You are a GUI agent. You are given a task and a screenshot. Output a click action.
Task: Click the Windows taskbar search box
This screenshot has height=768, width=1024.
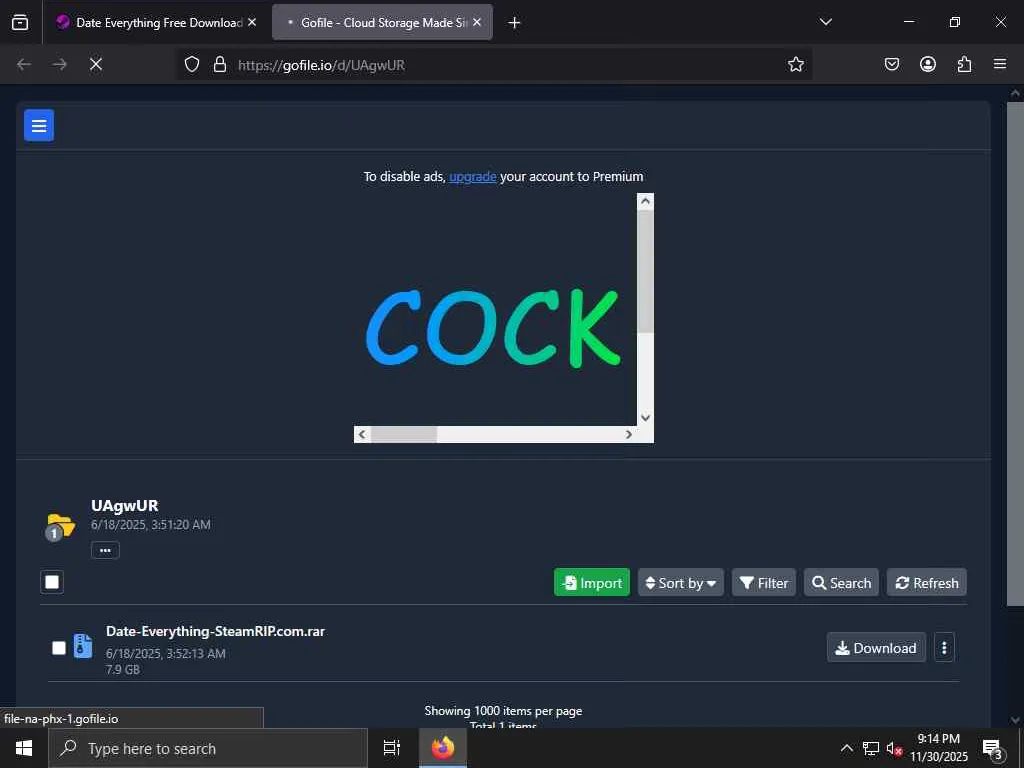coord(208,748)
